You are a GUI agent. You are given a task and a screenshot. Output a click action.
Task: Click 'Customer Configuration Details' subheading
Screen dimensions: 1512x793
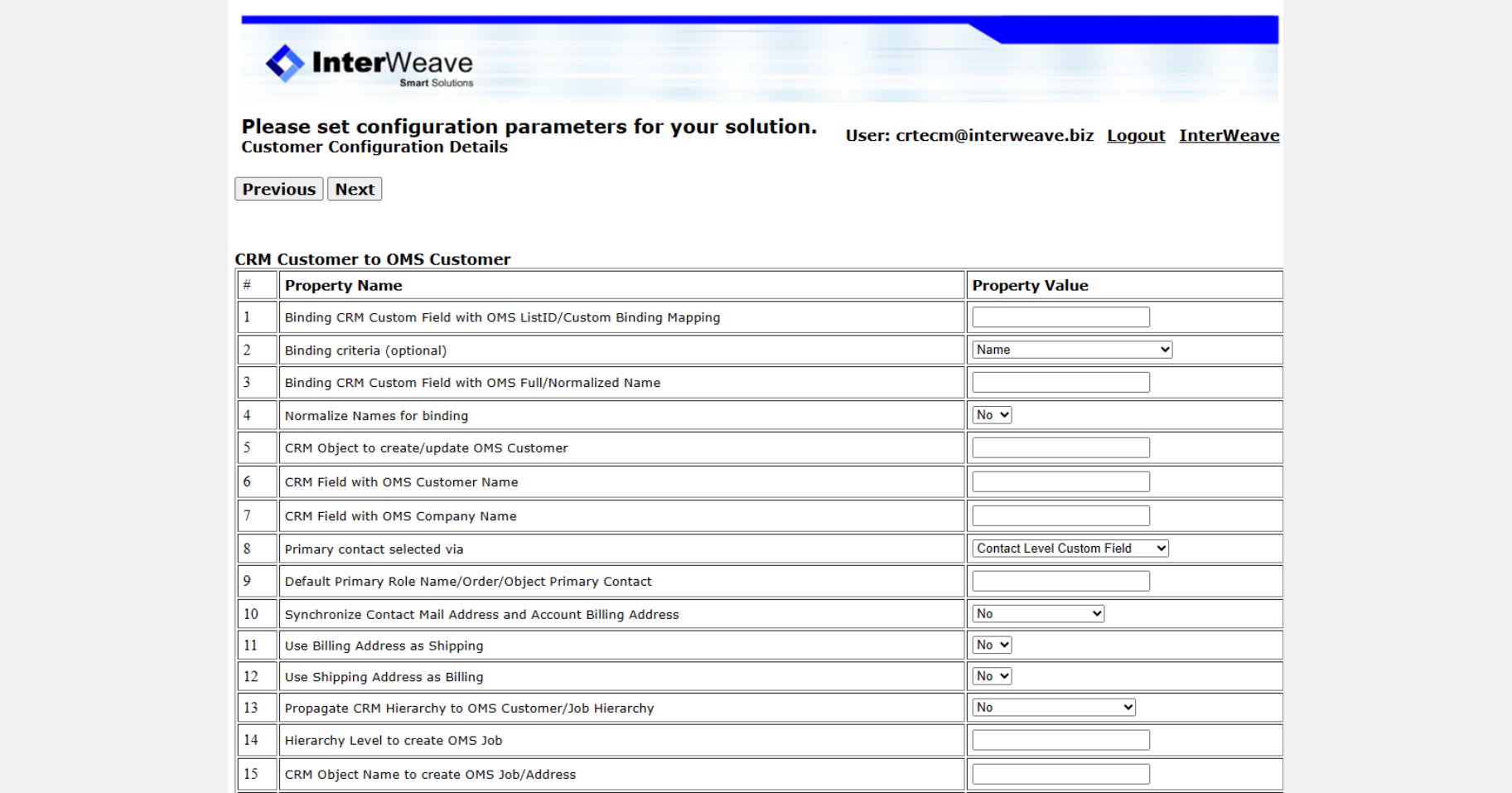click(x=374, y=147)
